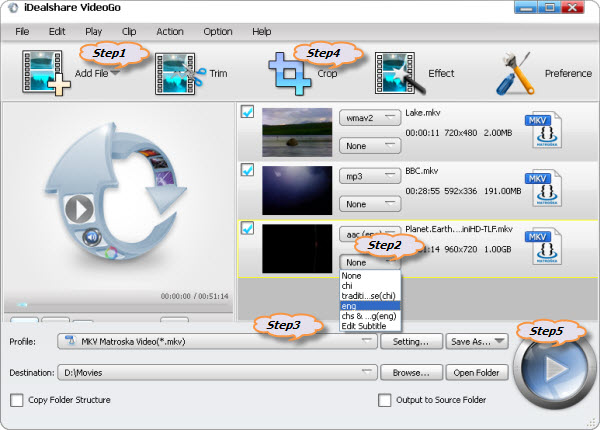The image size is (600, 430).
Task: Click the Lake.mkv file name
Action: coord(423,112)
